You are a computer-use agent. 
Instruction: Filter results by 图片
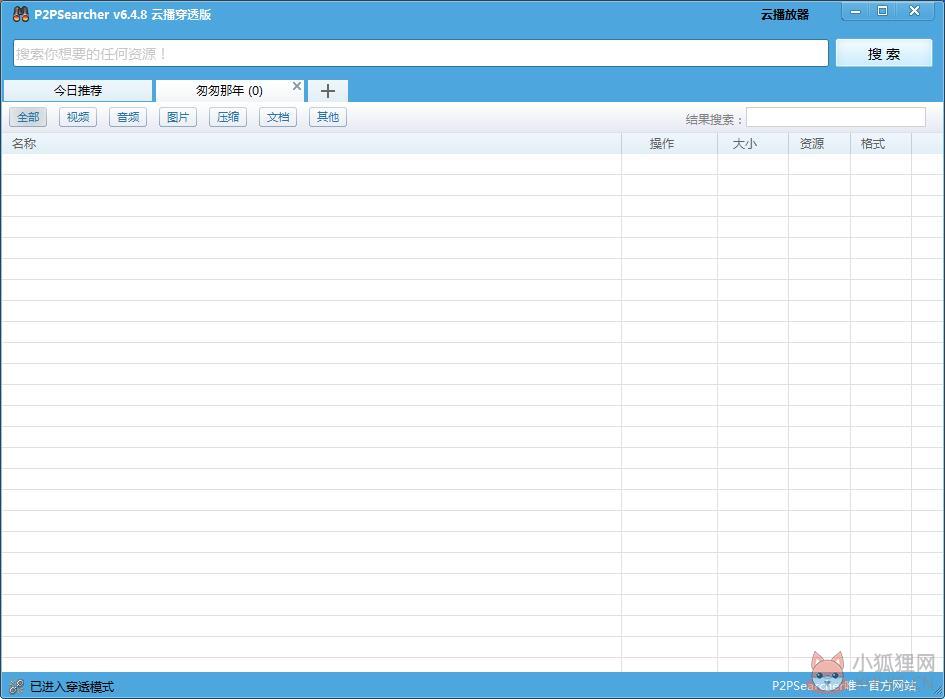[x=178, y=117]
